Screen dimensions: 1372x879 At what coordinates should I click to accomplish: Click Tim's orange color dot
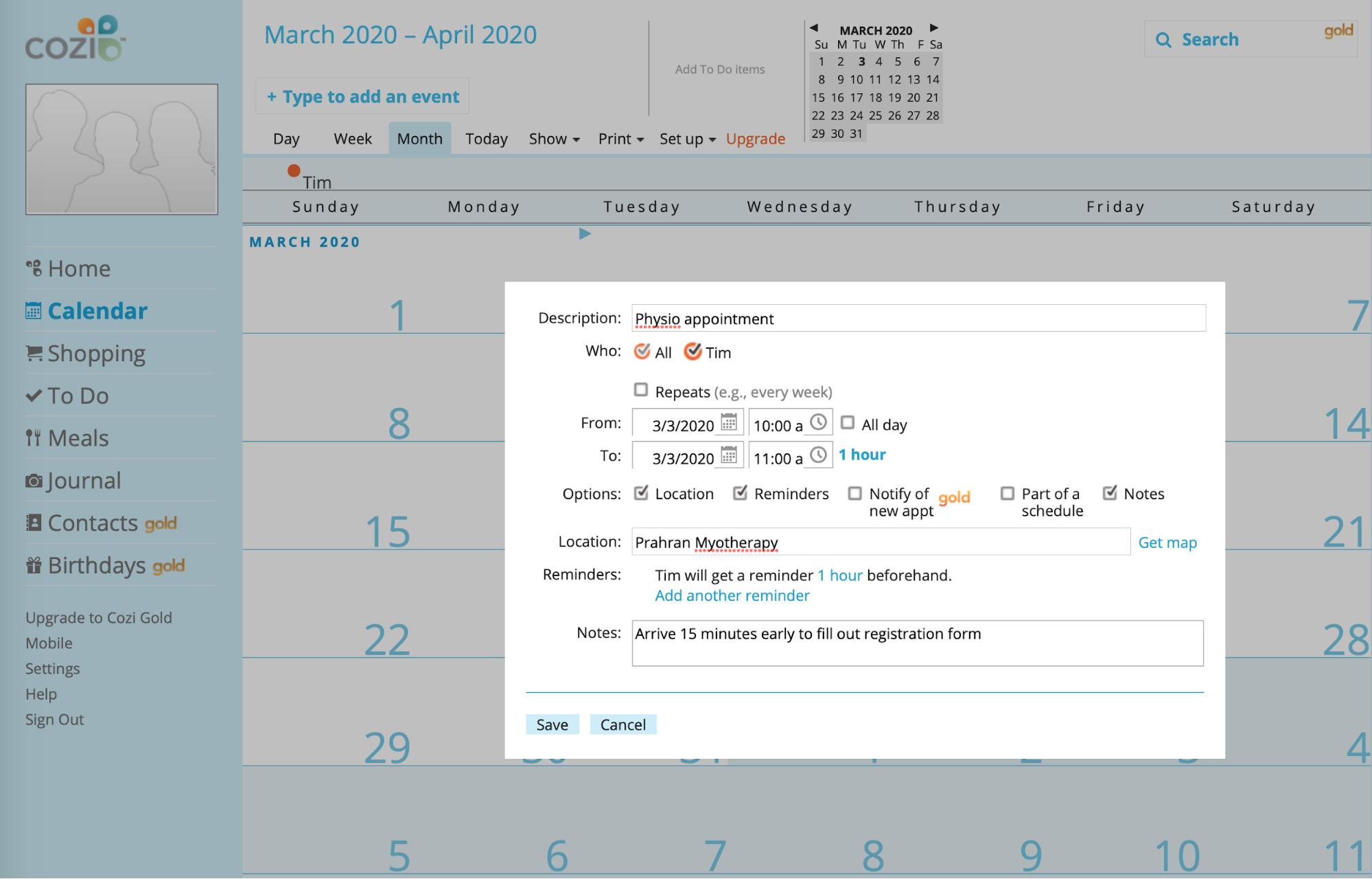294,171
